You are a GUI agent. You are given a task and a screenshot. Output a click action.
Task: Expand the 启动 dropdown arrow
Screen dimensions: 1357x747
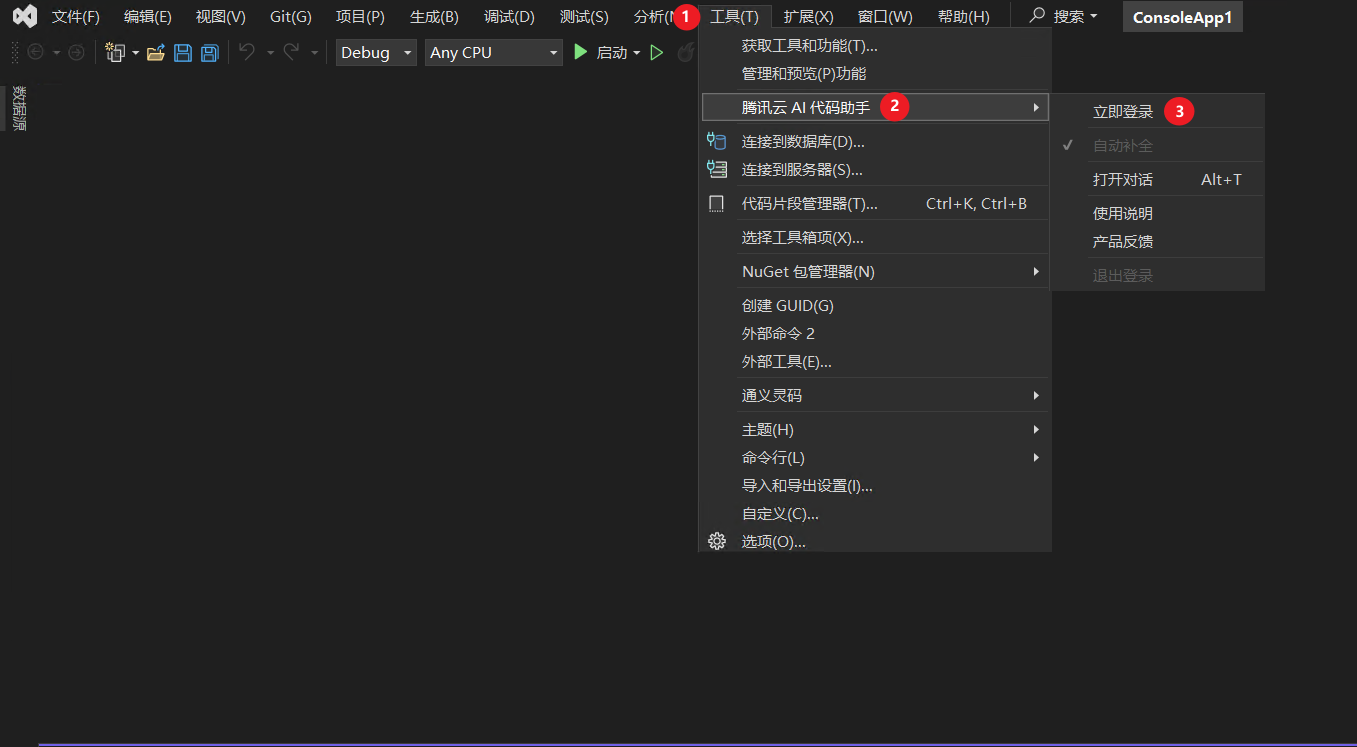click(636, 53)
